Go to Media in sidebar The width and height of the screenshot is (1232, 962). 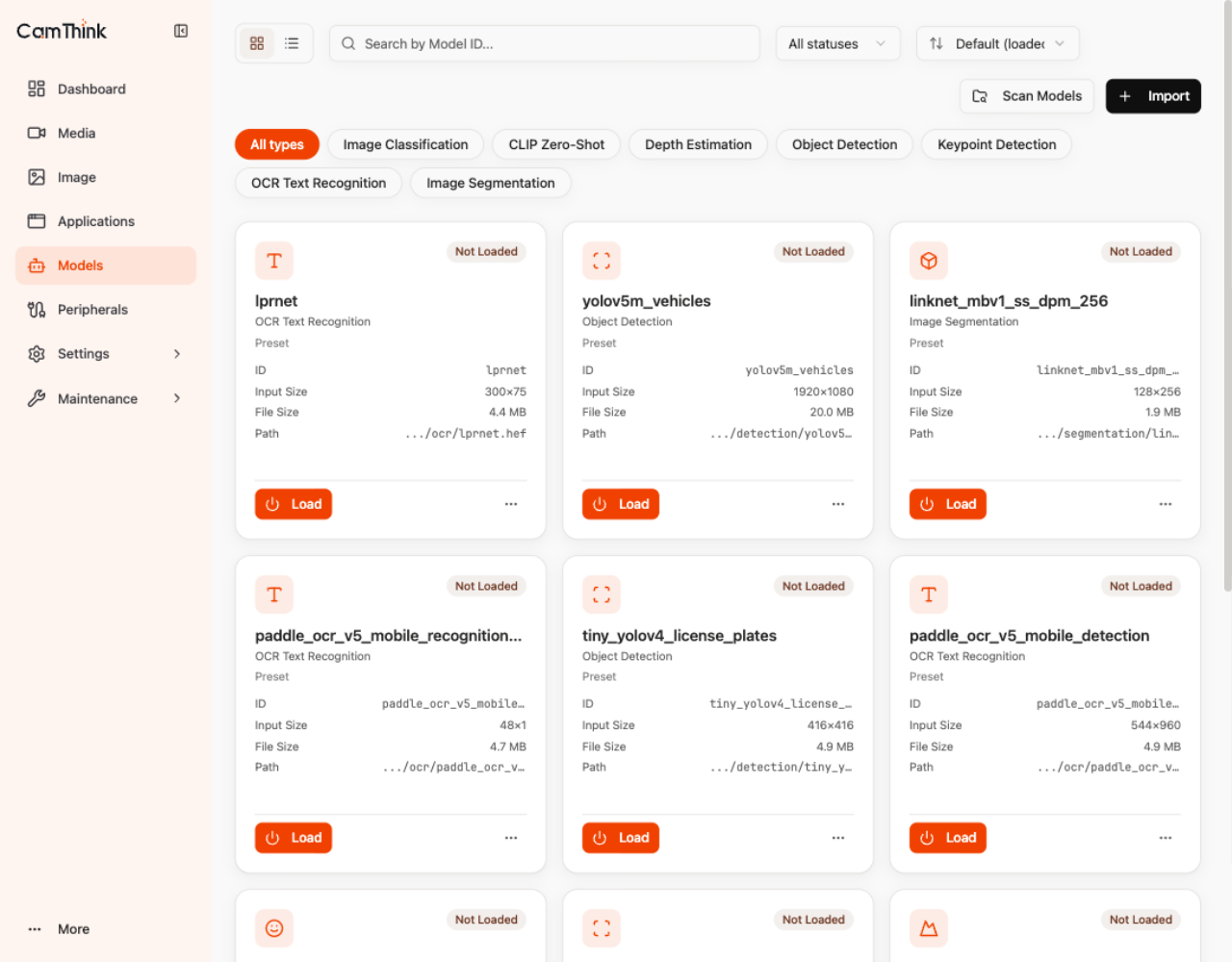[x=106, y=133]
